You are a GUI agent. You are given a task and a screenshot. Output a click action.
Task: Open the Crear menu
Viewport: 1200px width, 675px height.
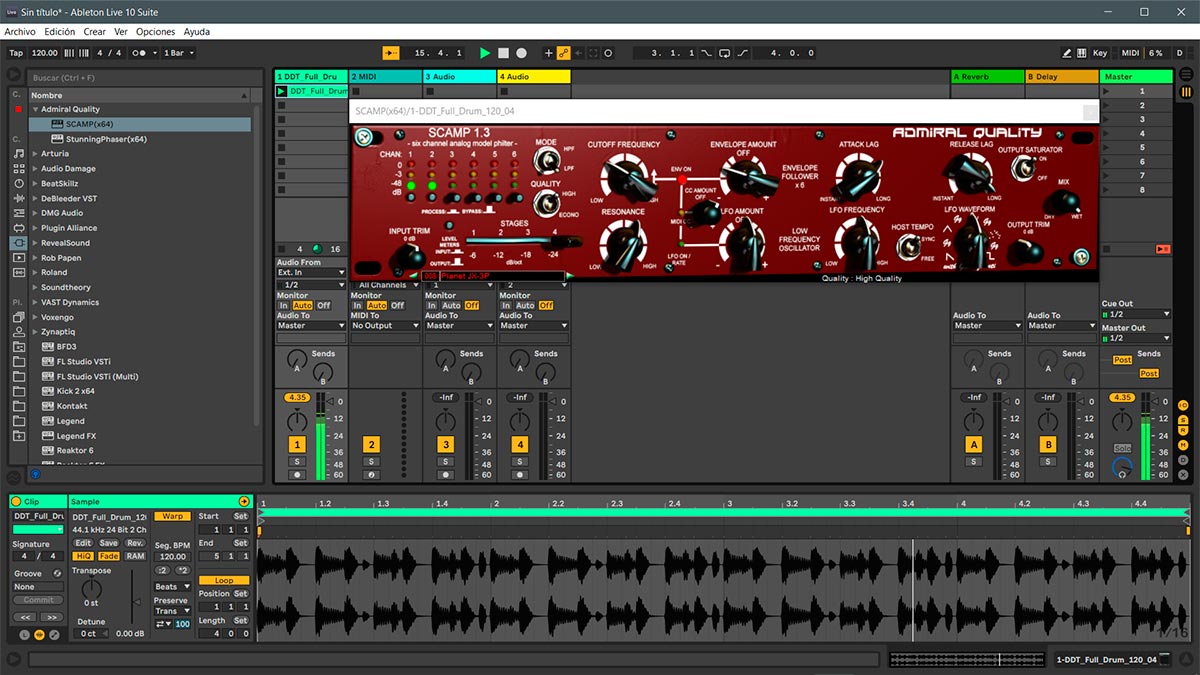click(95, 32)
